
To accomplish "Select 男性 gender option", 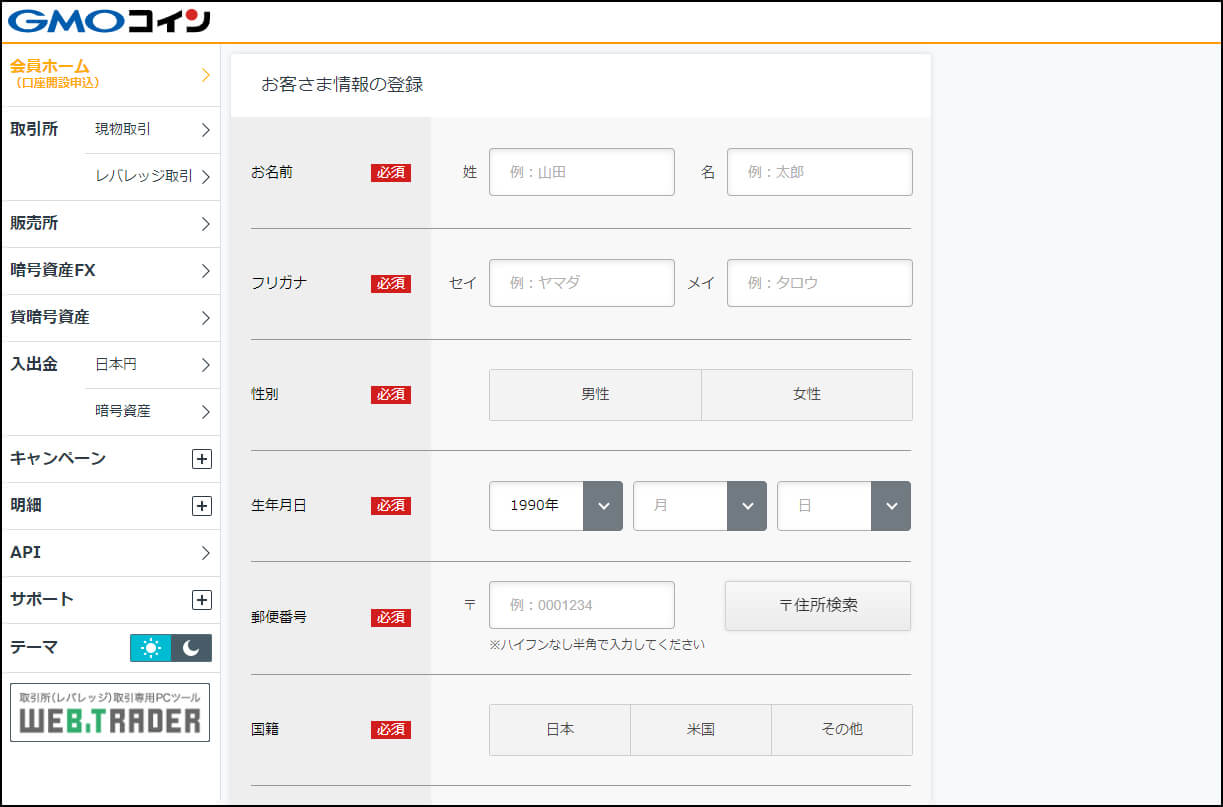I will [x=595, y=395].
